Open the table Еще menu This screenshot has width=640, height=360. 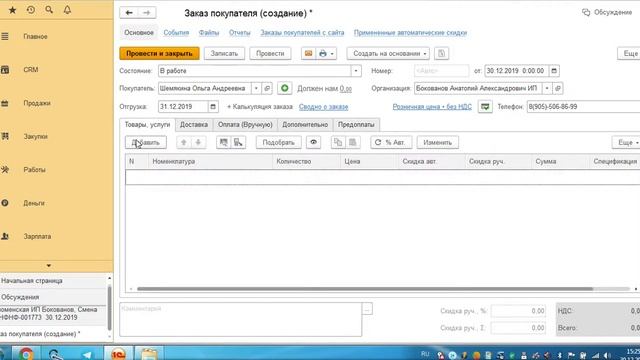(627, 142)
